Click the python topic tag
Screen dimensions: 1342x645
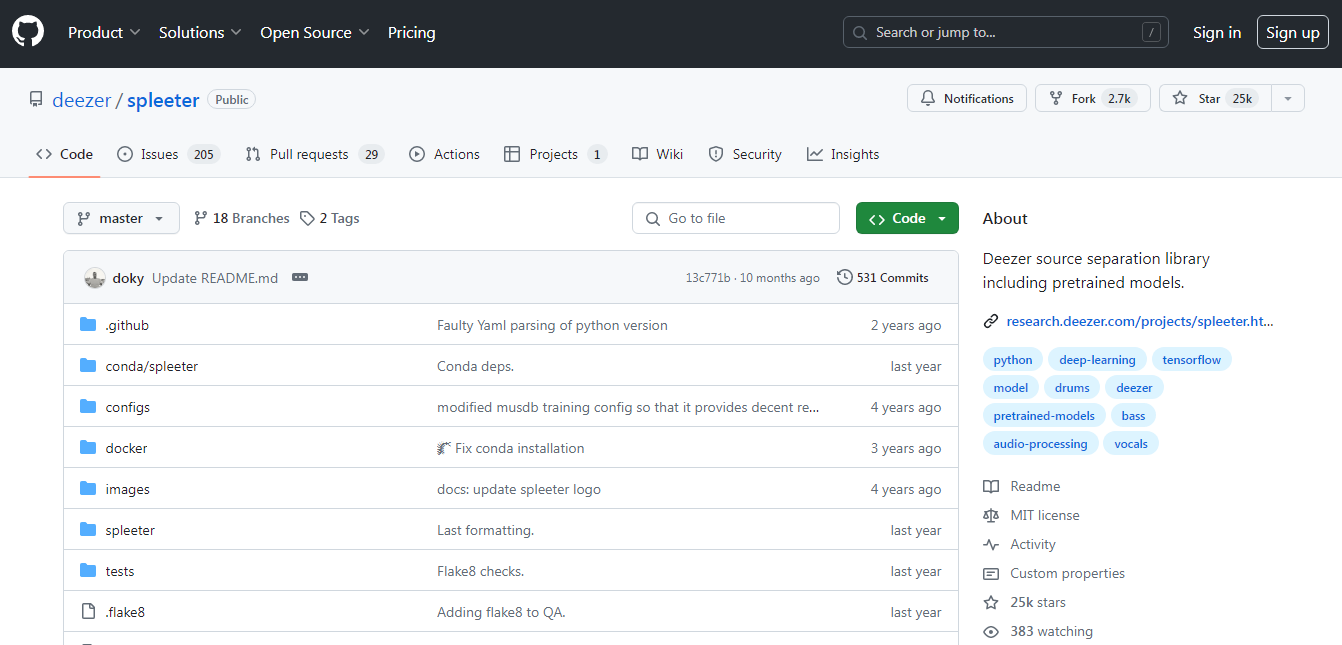click(x=1013, y=360)
